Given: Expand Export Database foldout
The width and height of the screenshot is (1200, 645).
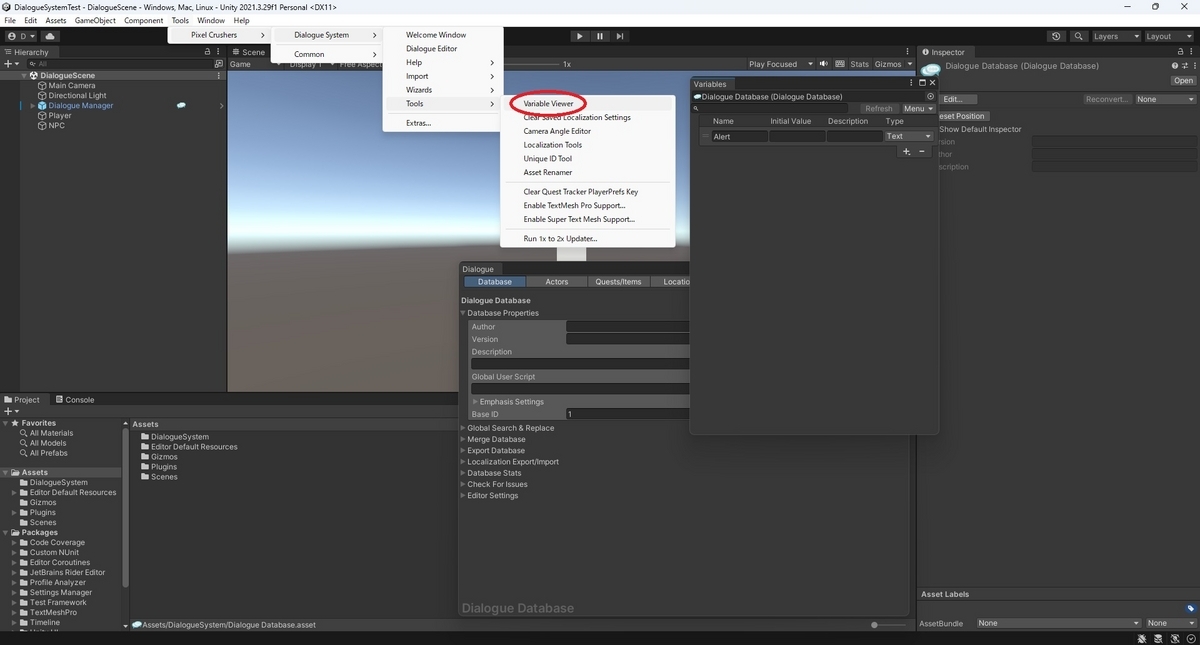Looking at the screenshot, I should point(463,451).
